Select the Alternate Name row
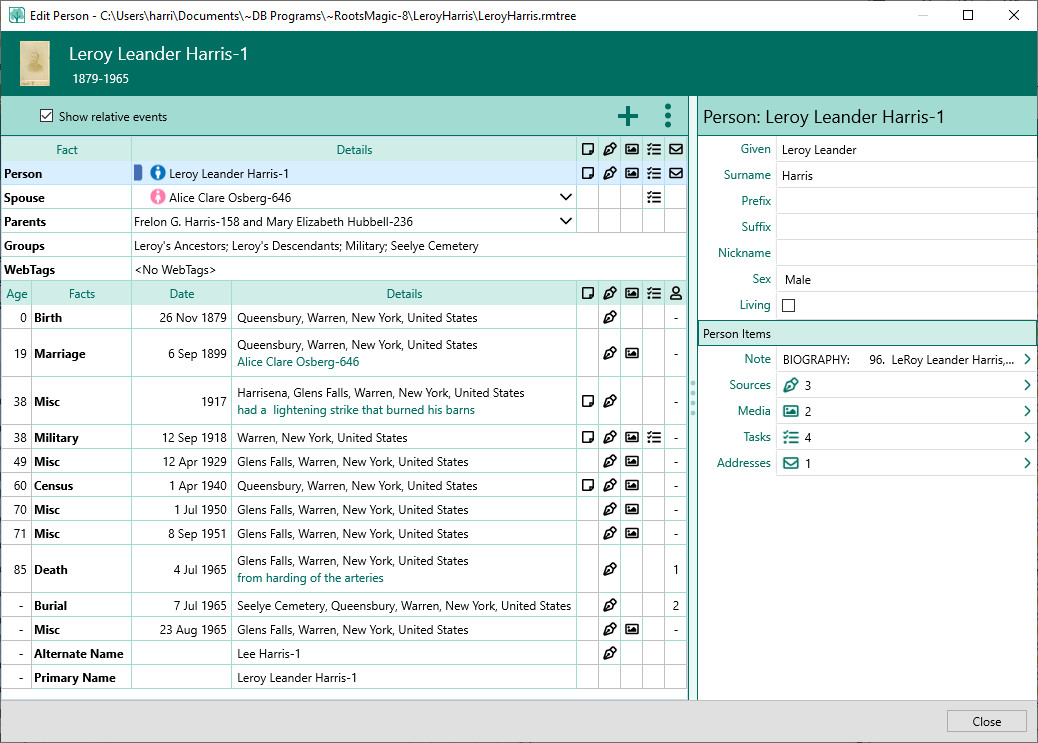Viewport: 1038px width, 743px height. click(x=79, y=654)
